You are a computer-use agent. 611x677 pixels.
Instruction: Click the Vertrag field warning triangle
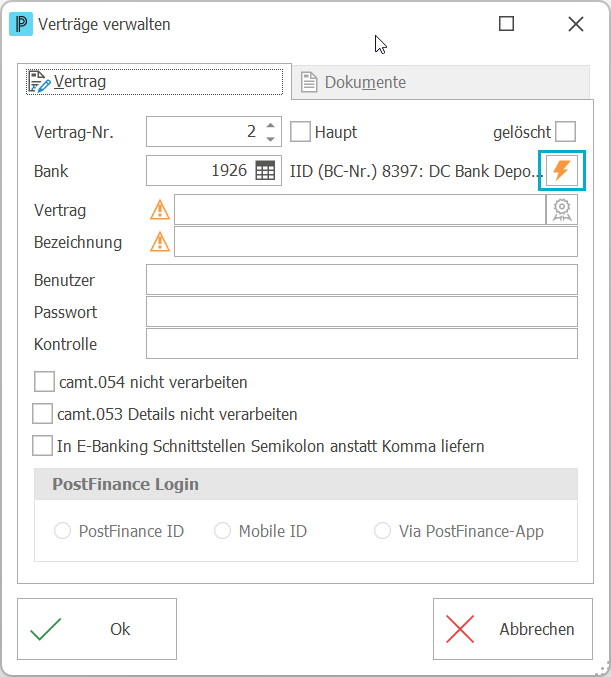tap(160, 210)
